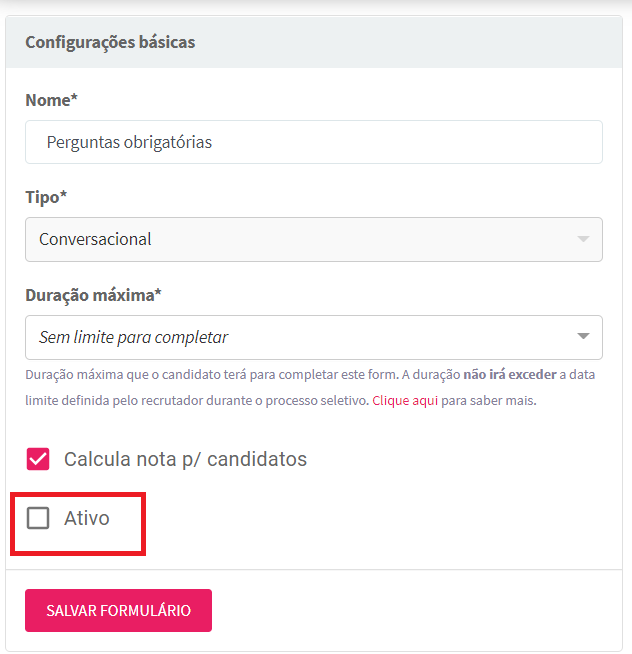
Task: Uncheck the Calcula nota p/ candidatos checkbox
Action: tap(38, 459)
